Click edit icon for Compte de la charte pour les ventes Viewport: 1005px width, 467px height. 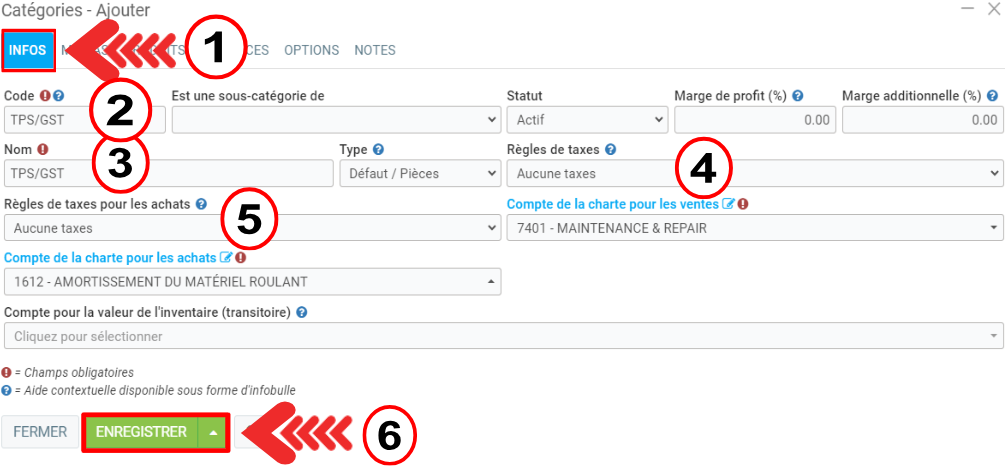[728, 204]
